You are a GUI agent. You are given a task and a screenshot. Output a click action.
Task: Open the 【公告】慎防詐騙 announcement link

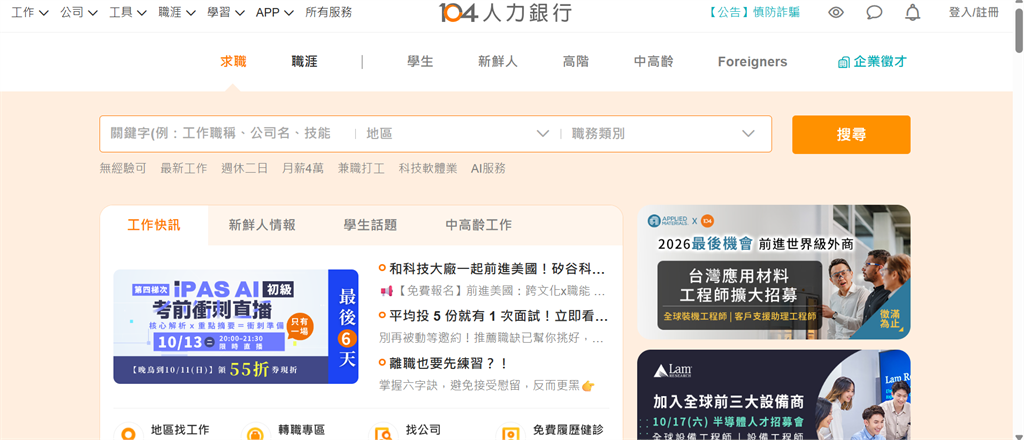coord(754,12)
